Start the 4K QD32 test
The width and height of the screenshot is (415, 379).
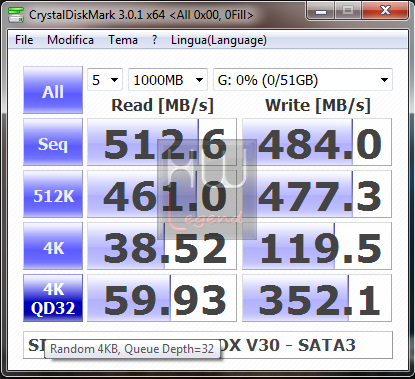click(53, 298)
